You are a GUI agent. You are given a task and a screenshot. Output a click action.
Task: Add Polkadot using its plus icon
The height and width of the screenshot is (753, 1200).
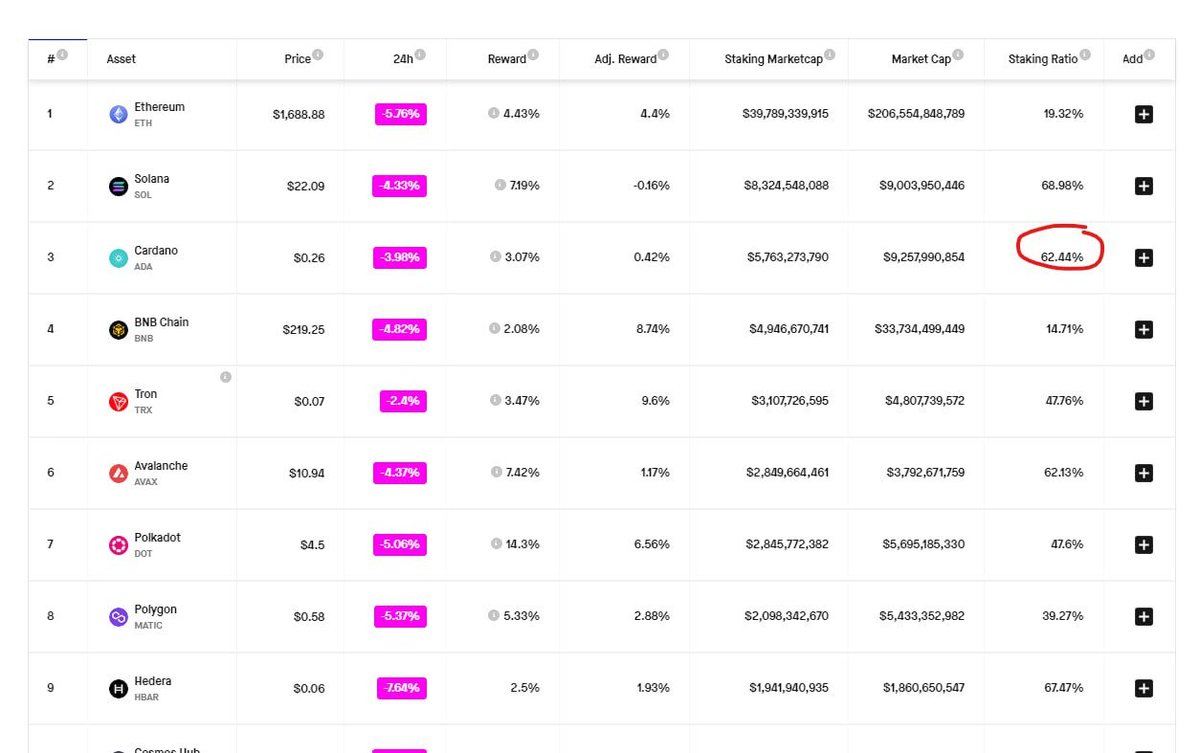point(1144,545)
